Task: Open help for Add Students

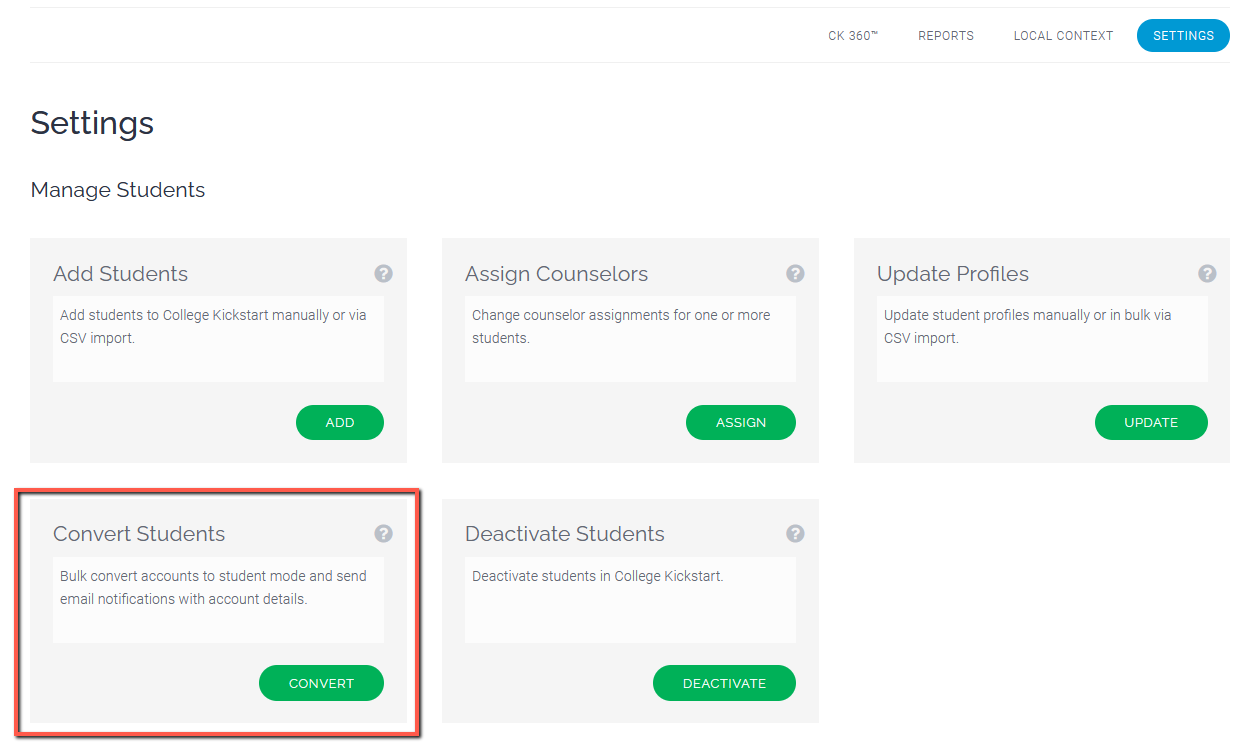Action: [383, 273]
